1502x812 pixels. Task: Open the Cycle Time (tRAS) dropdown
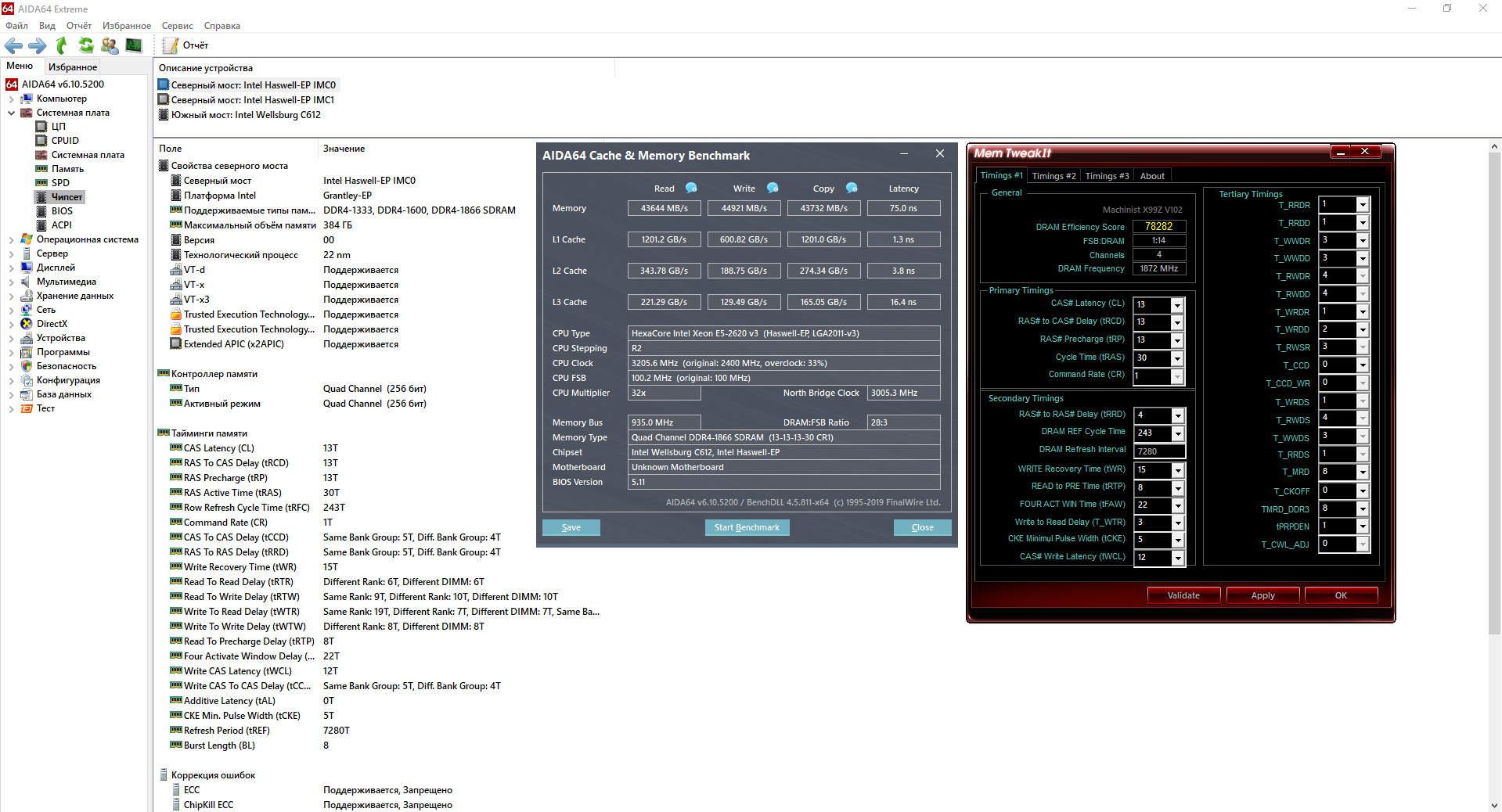click(x=1177, y=358)
